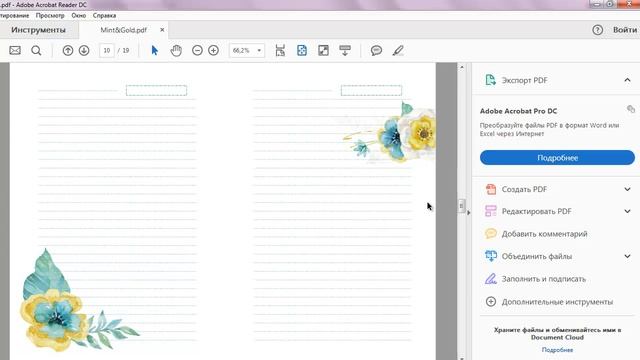Click the Объединить файлы icon
The height and width of the screenshot is (360, 640).
[x=491, y=256]
